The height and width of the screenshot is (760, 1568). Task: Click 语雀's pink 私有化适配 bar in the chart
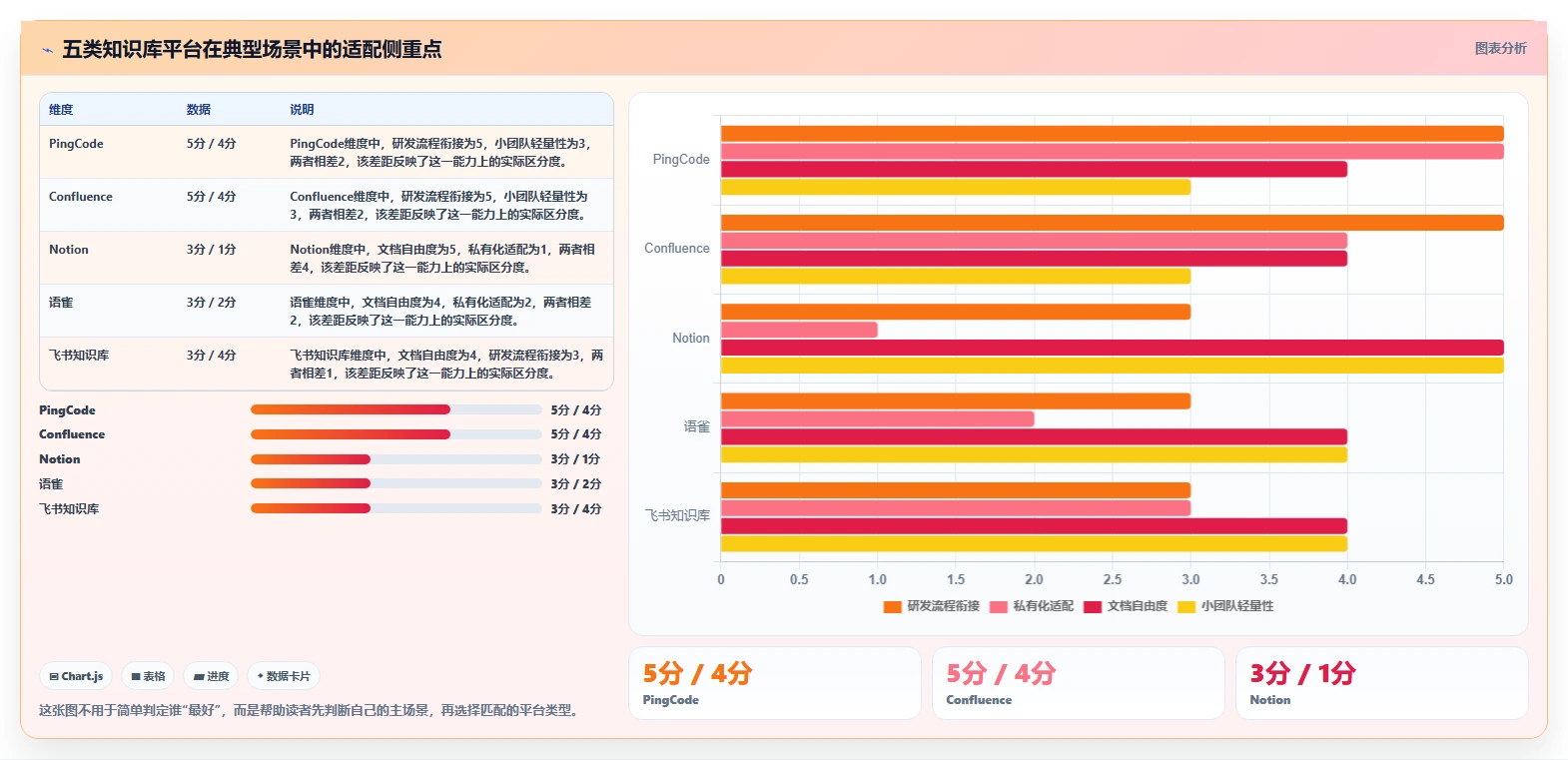(x=878, y=418)
